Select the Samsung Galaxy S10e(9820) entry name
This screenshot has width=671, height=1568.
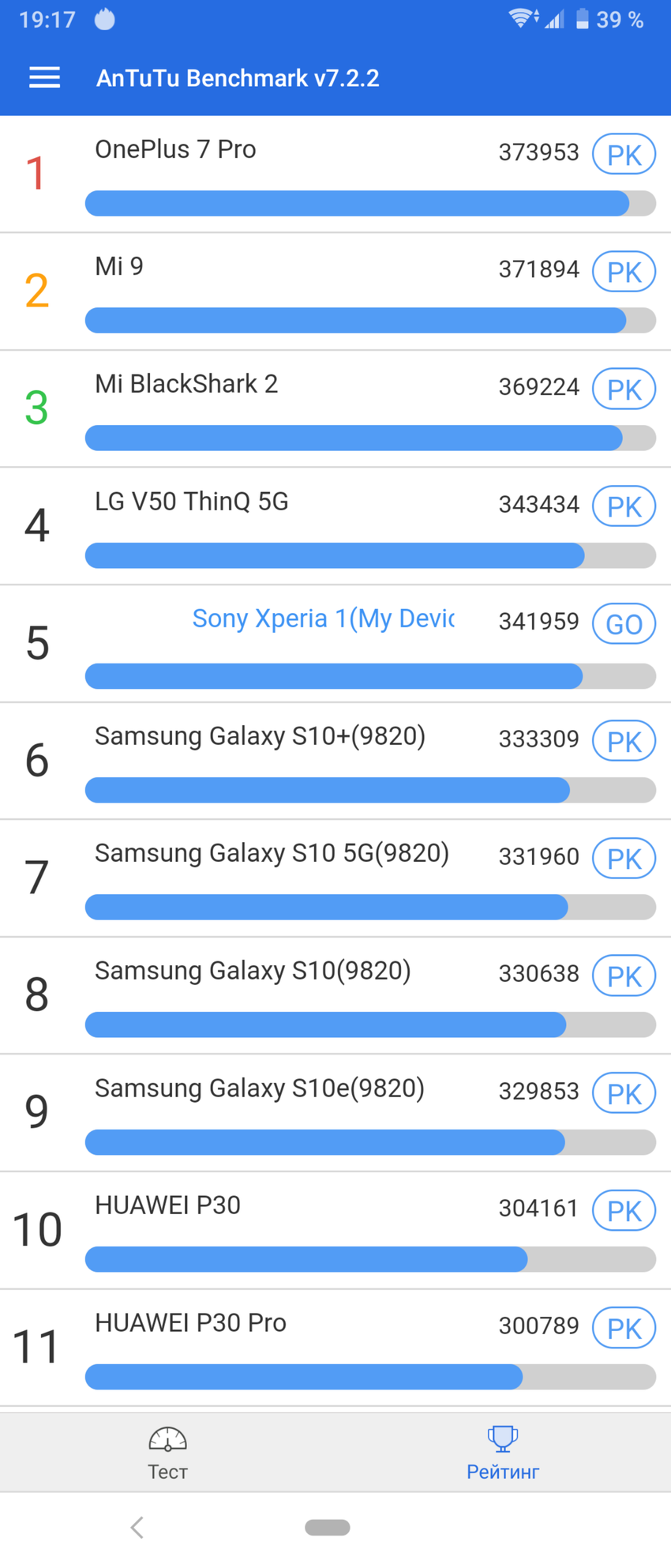pyautogui.click(x=260, y=1088)
